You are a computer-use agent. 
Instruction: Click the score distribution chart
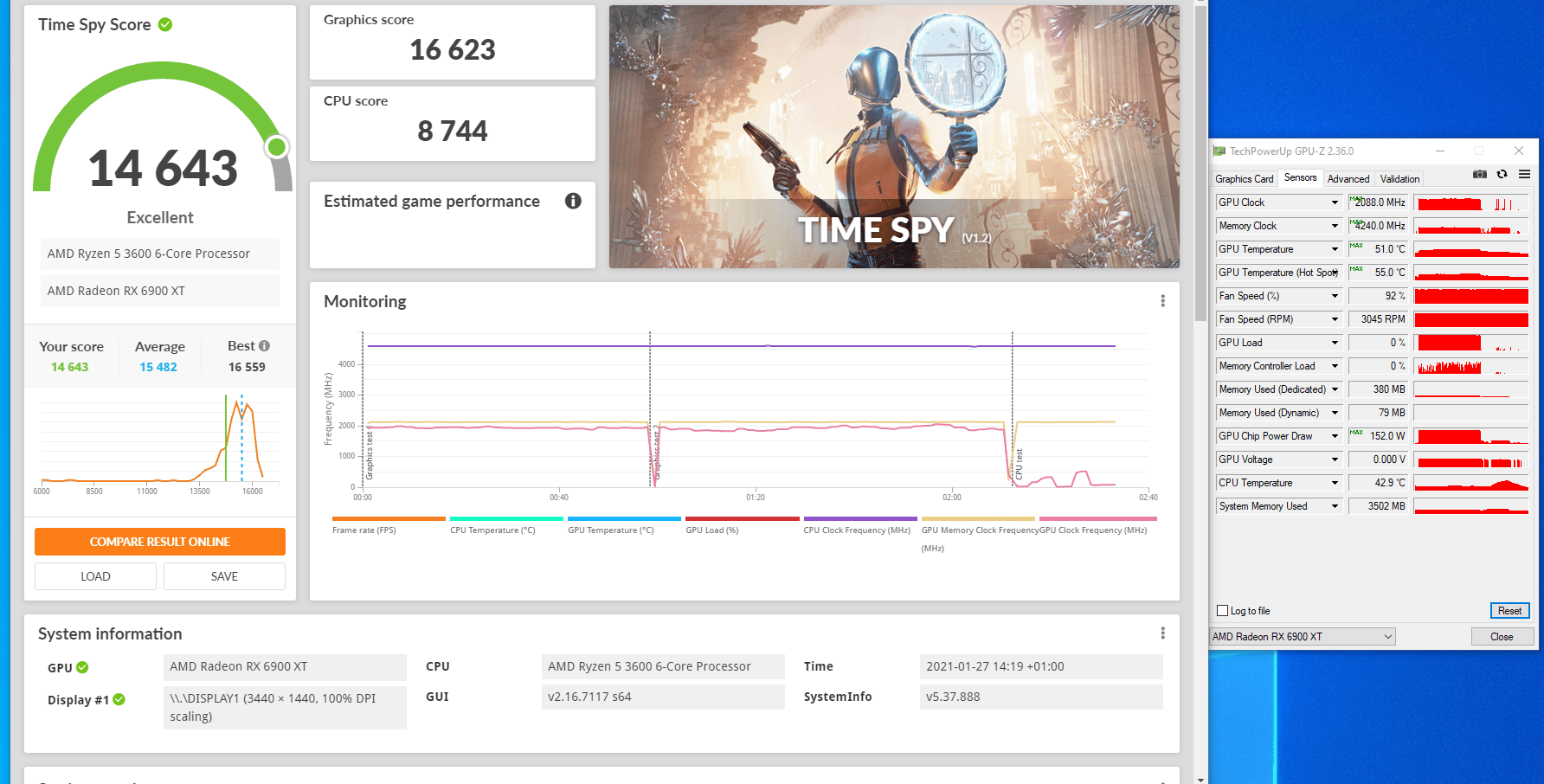pos(160,443)
